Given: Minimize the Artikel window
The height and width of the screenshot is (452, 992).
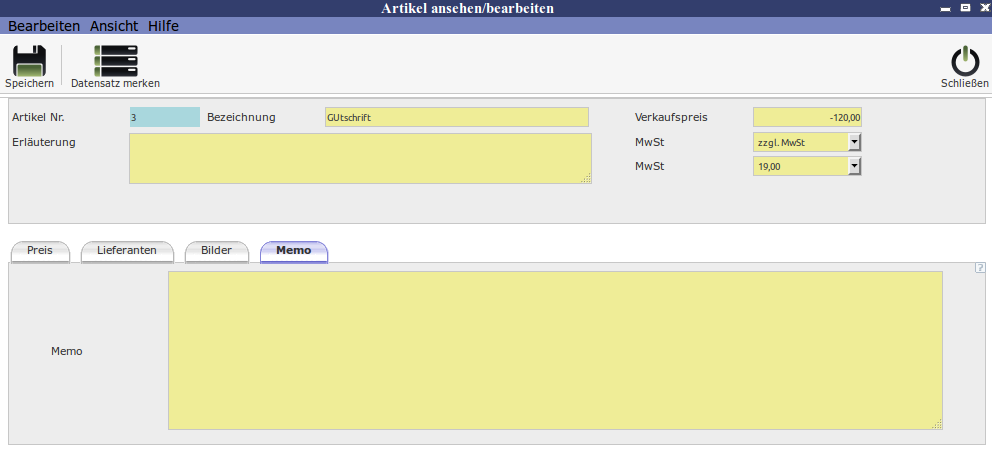Looking at the screenshot, I should 943,8.
